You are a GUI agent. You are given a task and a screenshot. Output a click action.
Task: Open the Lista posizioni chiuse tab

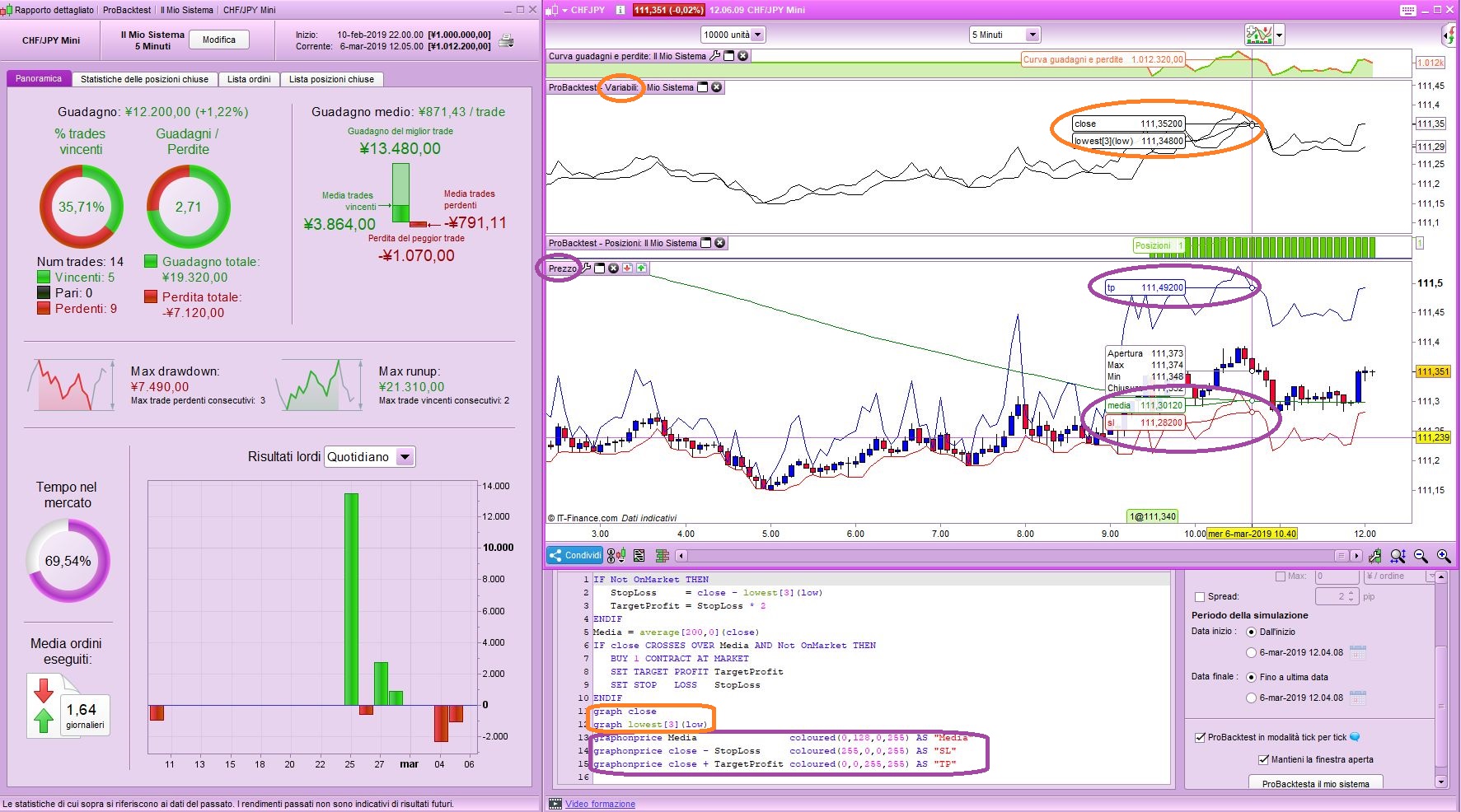pos(331,79)
